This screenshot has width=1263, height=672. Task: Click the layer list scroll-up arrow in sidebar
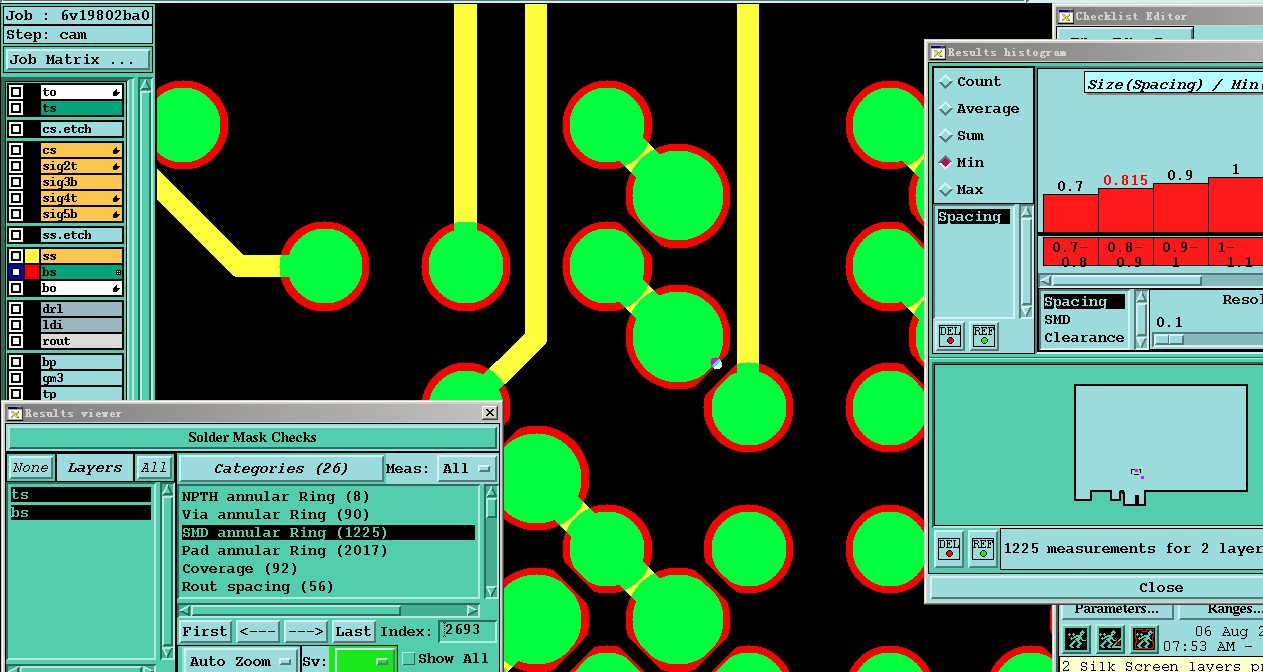click(145, 86)
